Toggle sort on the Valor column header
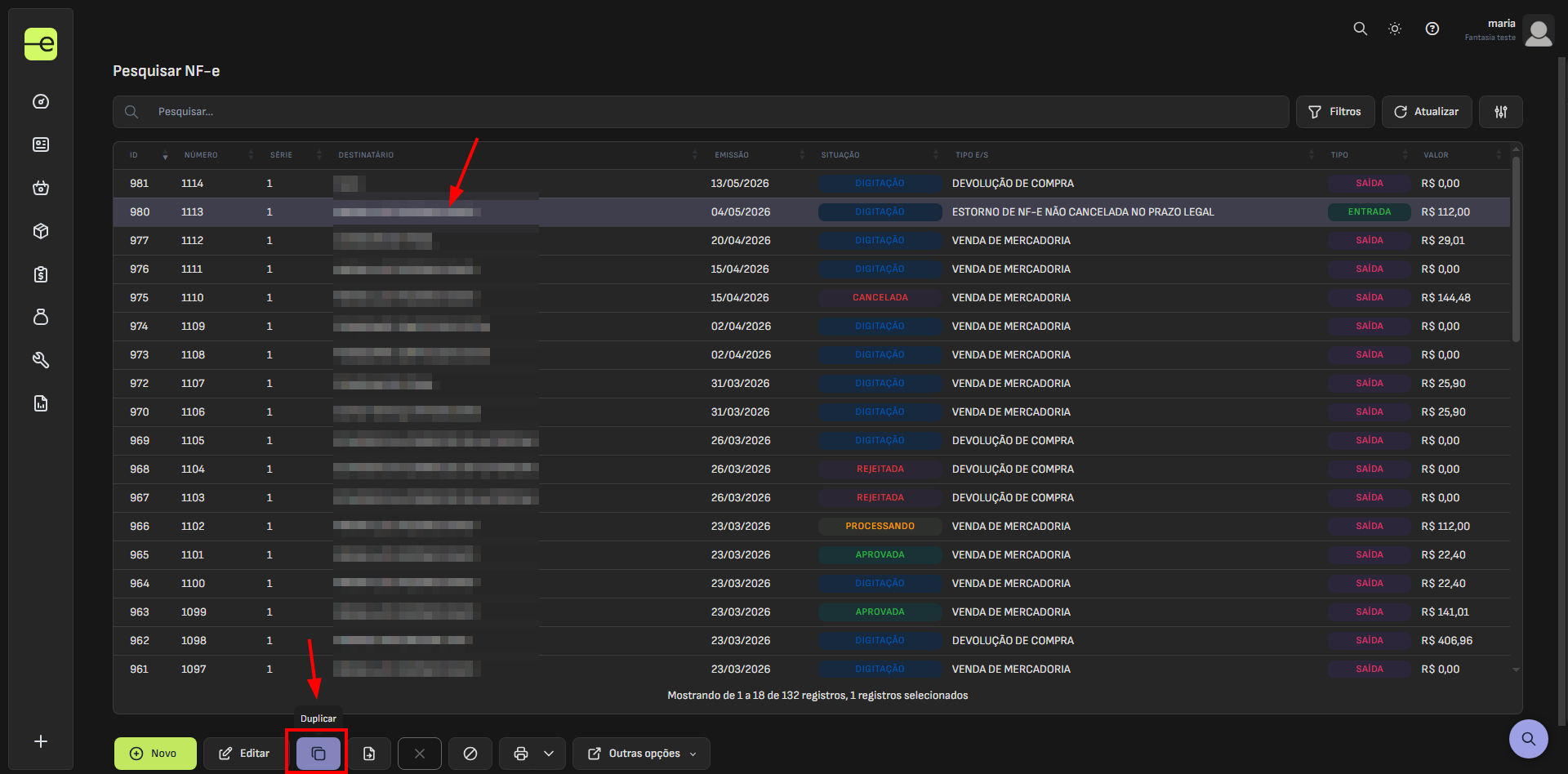The width and height of the screenshot is (1568, 774). tap(1436, 155)
